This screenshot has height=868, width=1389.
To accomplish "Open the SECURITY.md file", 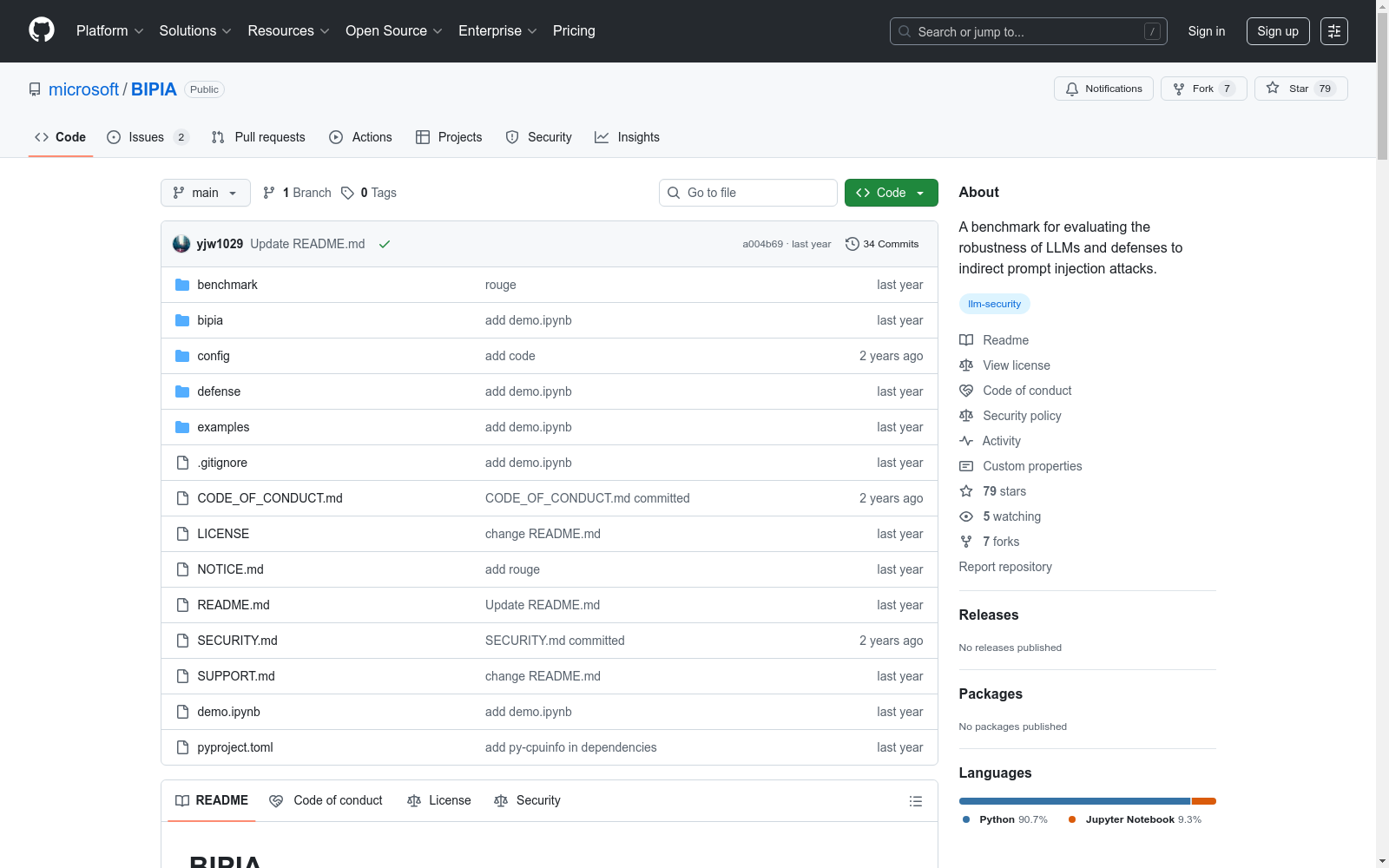I will (x=237, y=641).
